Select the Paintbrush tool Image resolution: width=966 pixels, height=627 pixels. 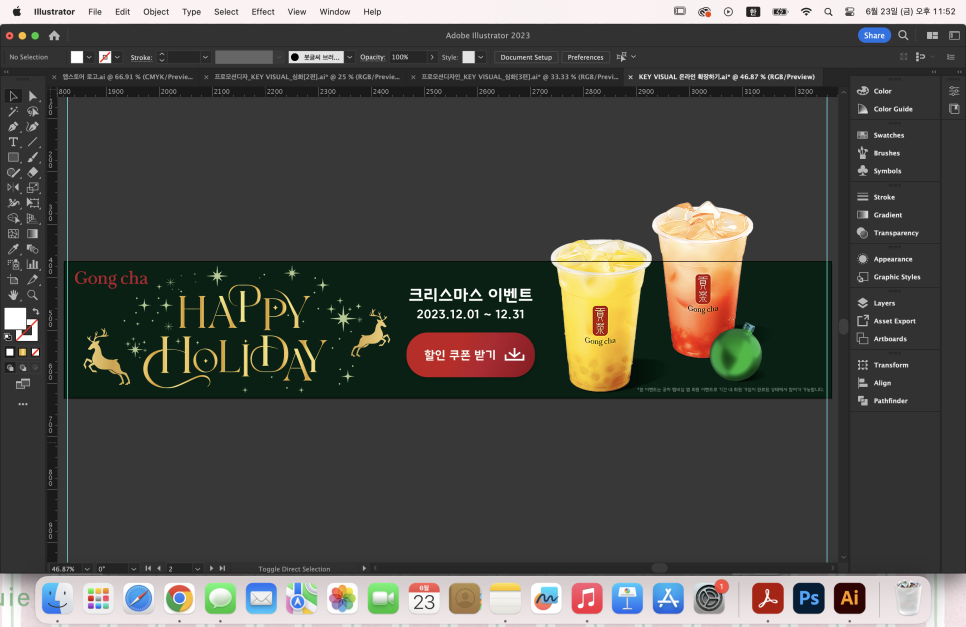(x=33, y=157)
